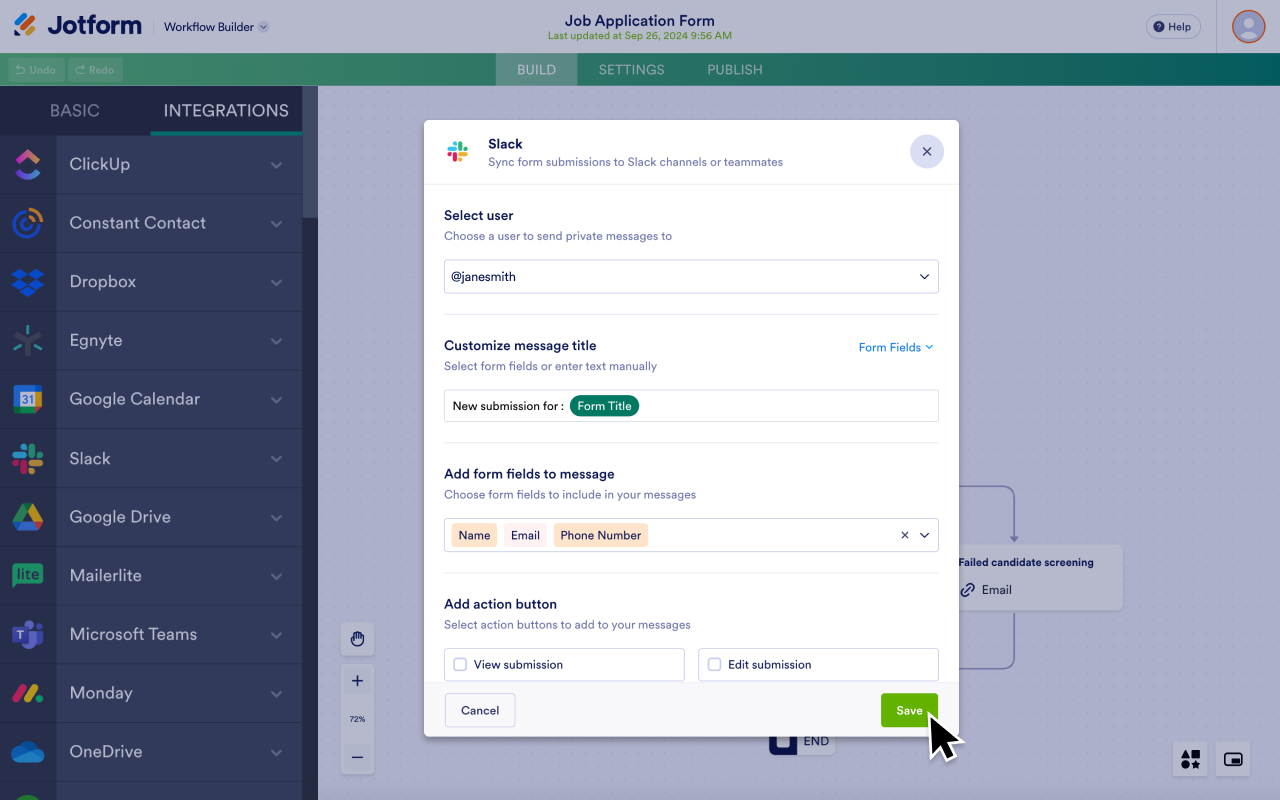Click the Slack logo in dialog header
Viewport: 1280px width, 800px height.
pyautogui.click(x=457, y=152)
